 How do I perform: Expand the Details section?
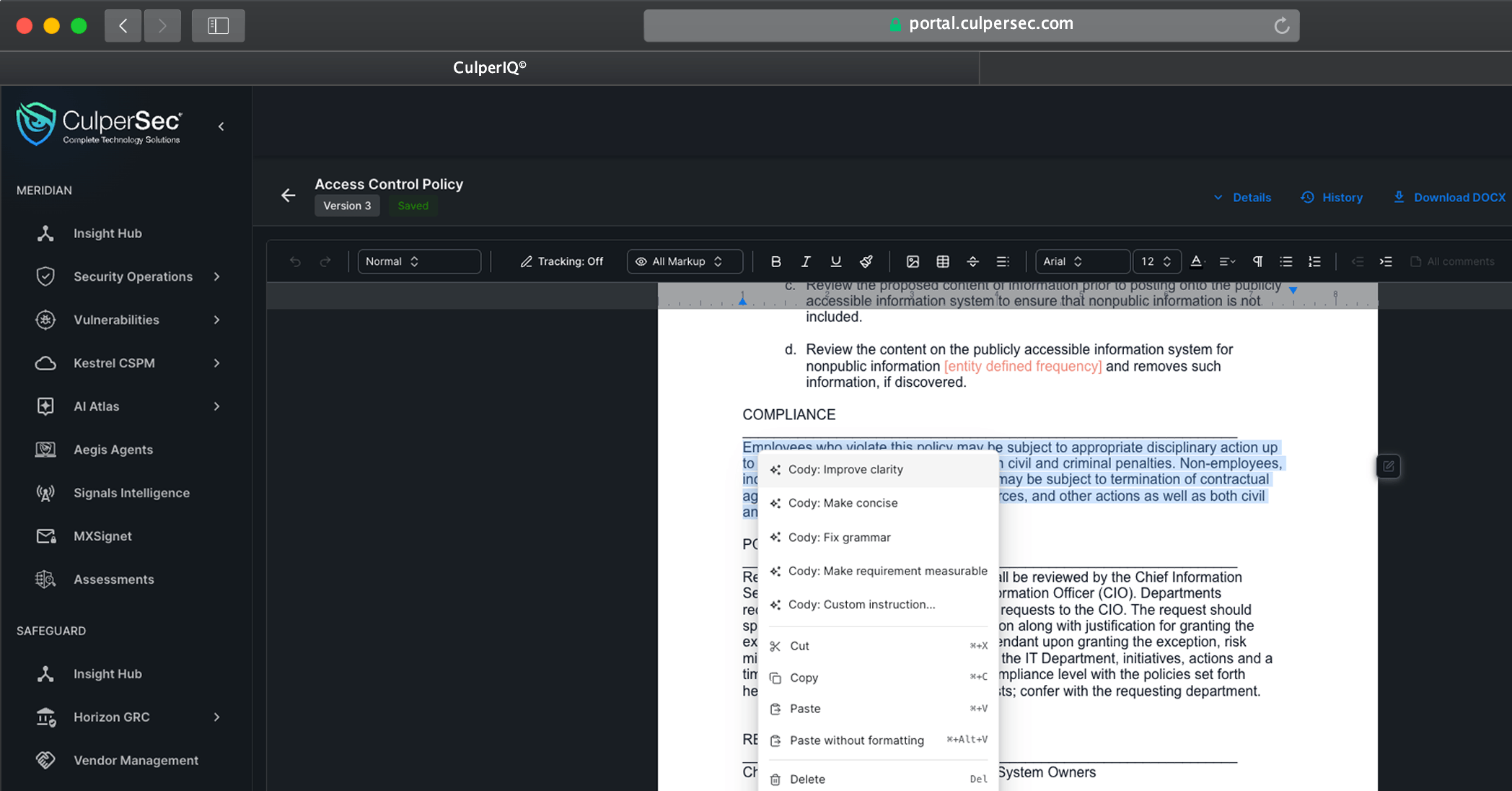point(1242,197)
